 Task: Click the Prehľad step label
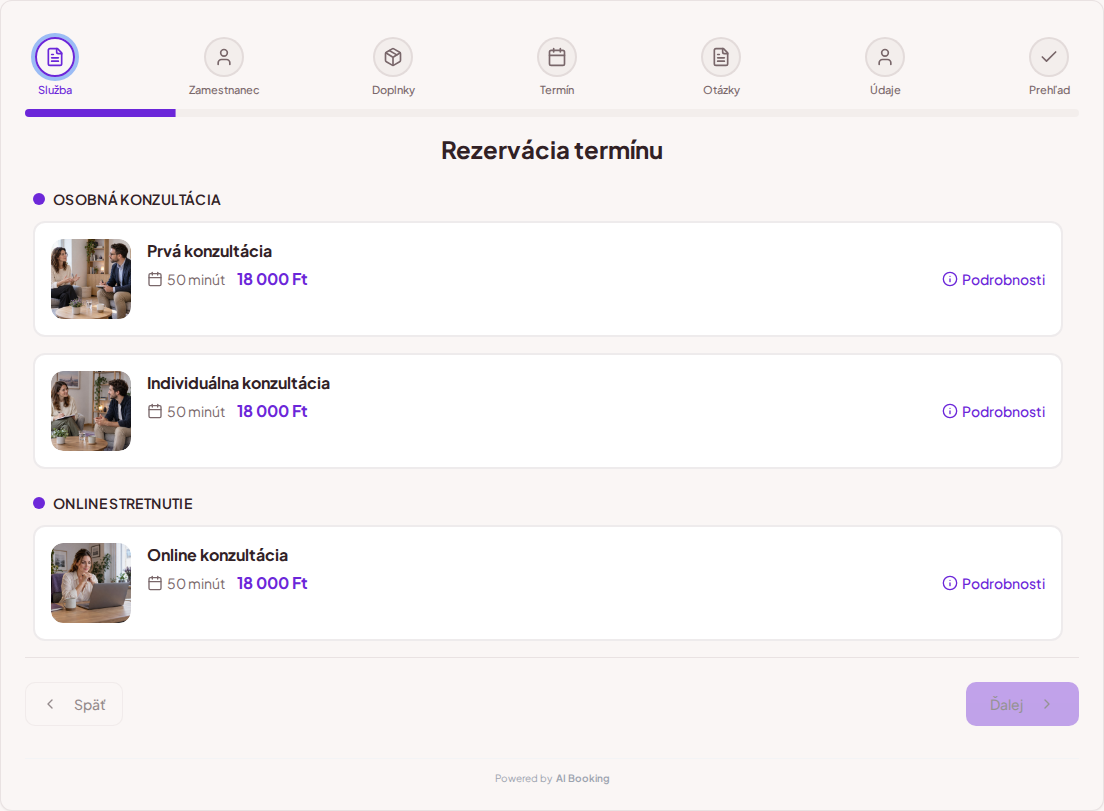click(x=1049, y=90)
